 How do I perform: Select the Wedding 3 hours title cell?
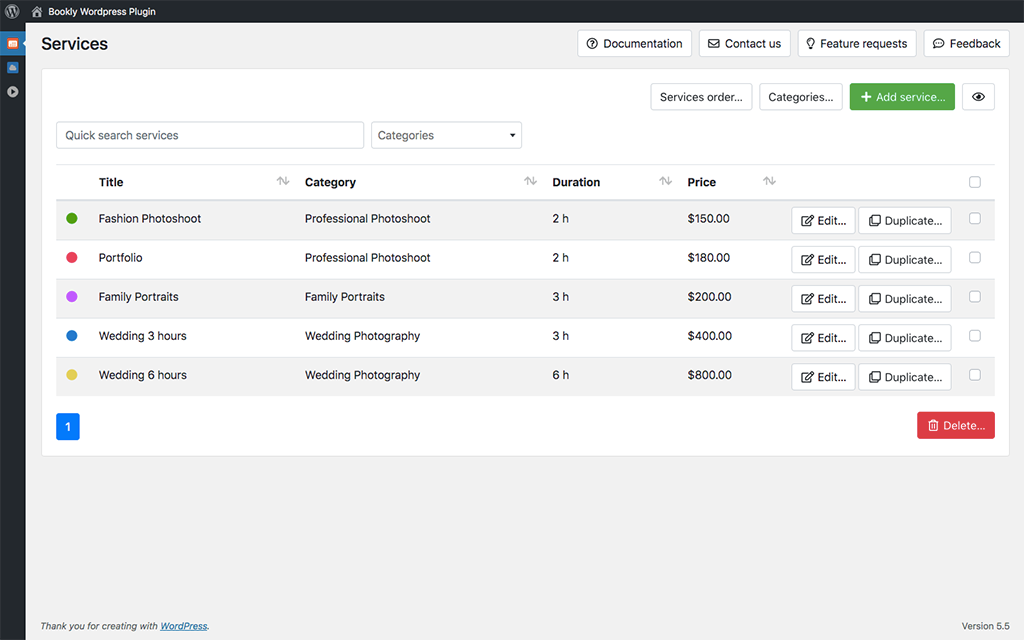[x=142, y=336]
